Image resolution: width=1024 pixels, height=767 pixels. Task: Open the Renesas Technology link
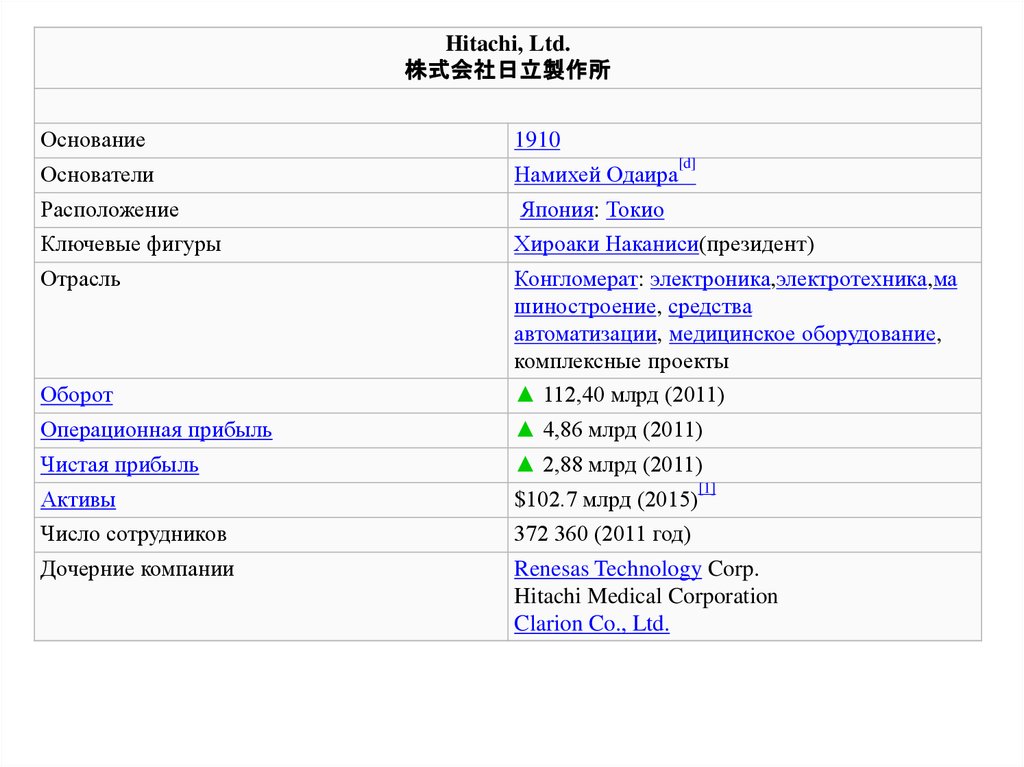[607, 569]
